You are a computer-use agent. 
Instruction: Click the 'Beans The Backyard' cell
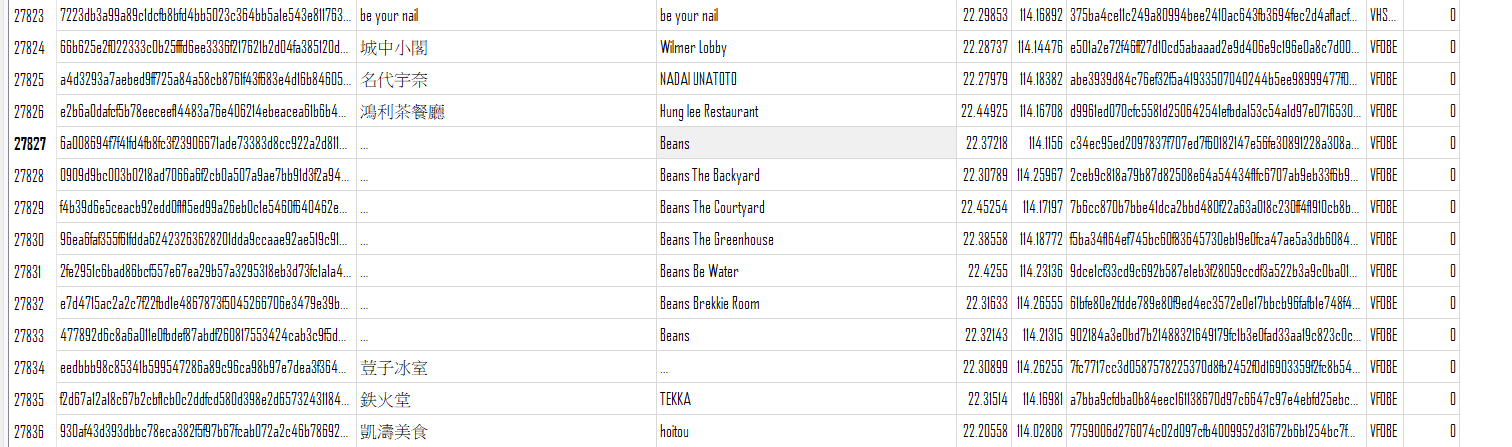805,176
